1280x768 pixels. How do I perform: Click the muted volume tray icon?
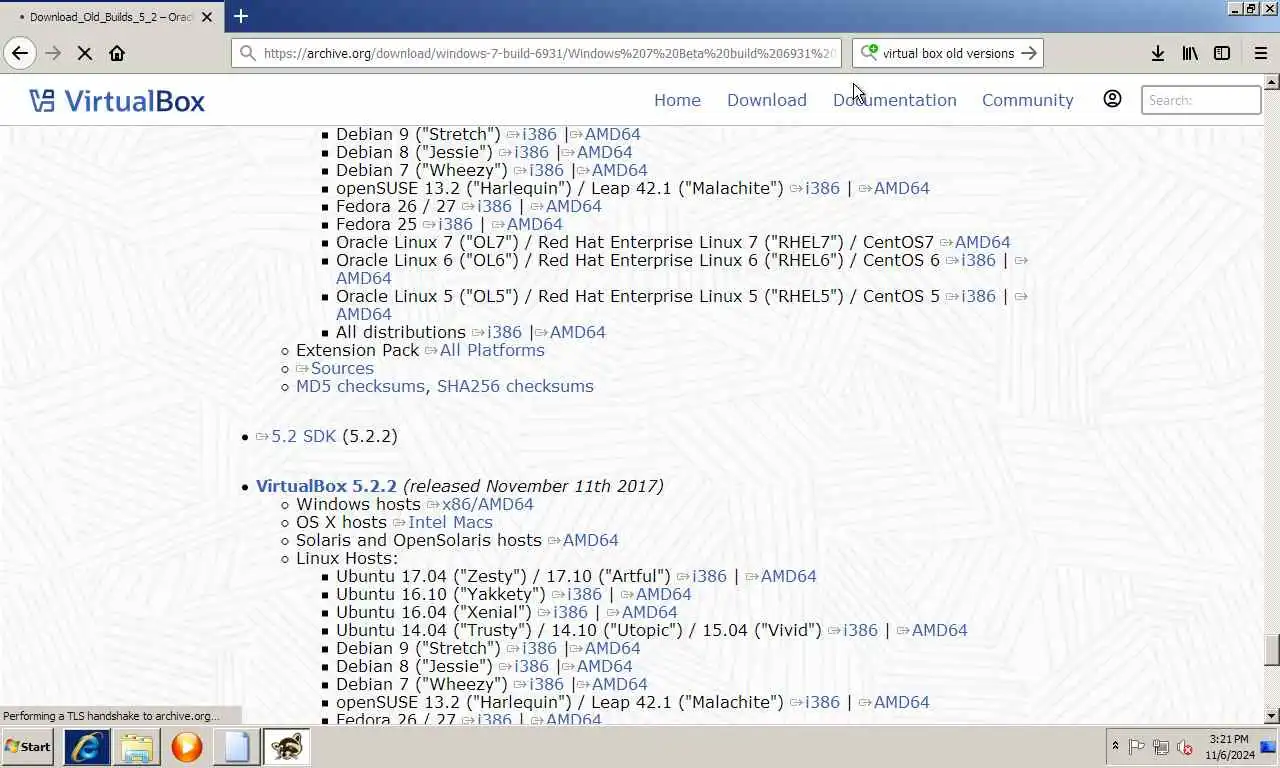click(1185, 747)
